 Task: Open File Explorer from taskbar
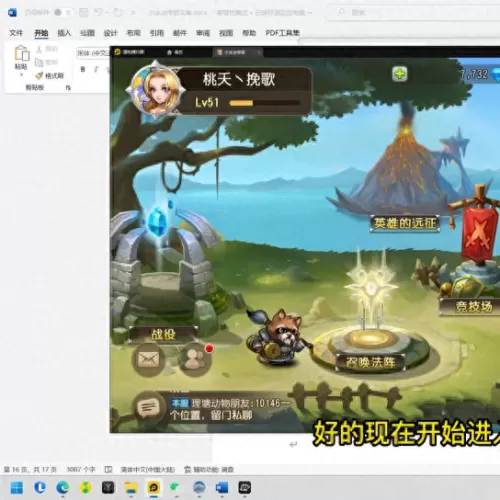click(131, 488)
